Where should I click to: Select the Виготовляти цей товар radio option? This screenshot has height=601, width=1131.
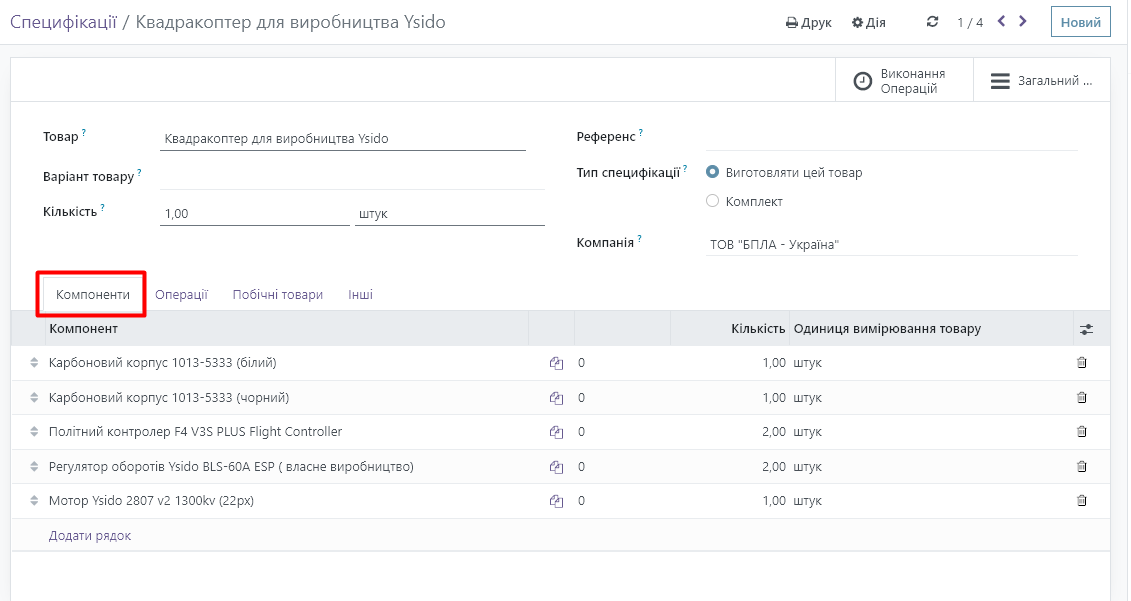click(713, 172)
